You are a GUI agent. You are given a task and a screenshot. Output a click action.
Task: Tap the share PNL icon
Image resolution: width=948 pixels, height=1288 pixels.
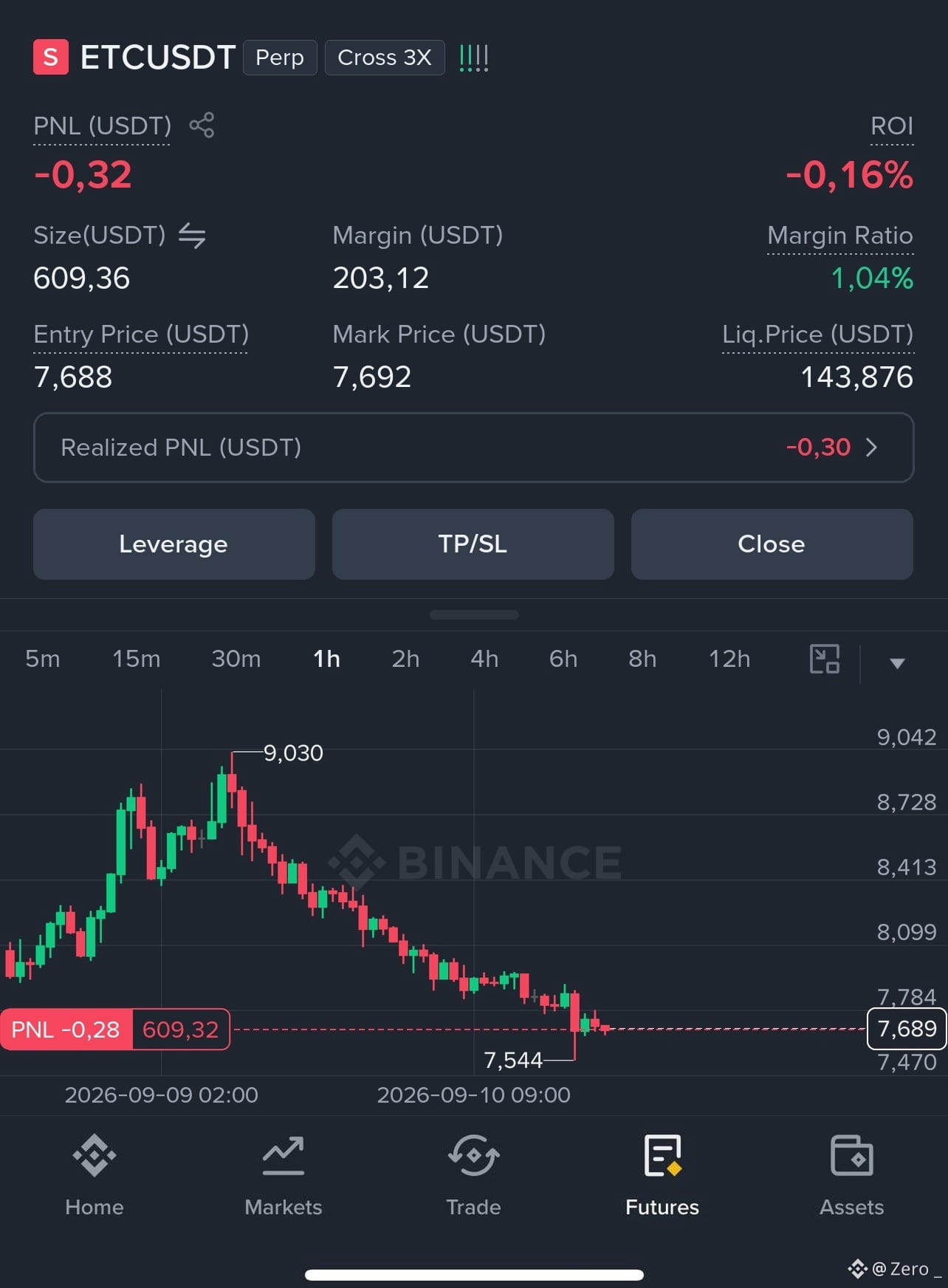(202, 125)
